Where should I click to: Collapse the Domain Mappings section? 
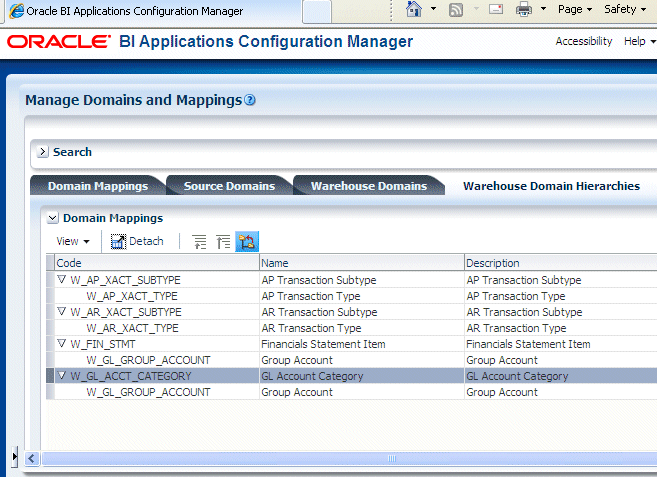point(52,218)
